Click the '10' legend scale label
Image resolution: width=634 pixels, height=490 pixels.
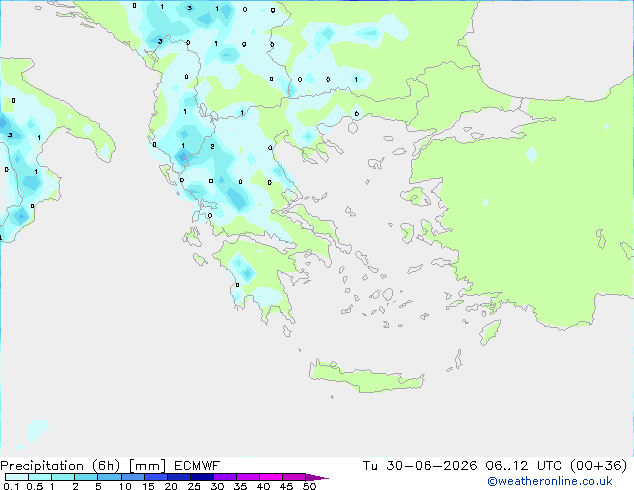(x=125, y=486)
